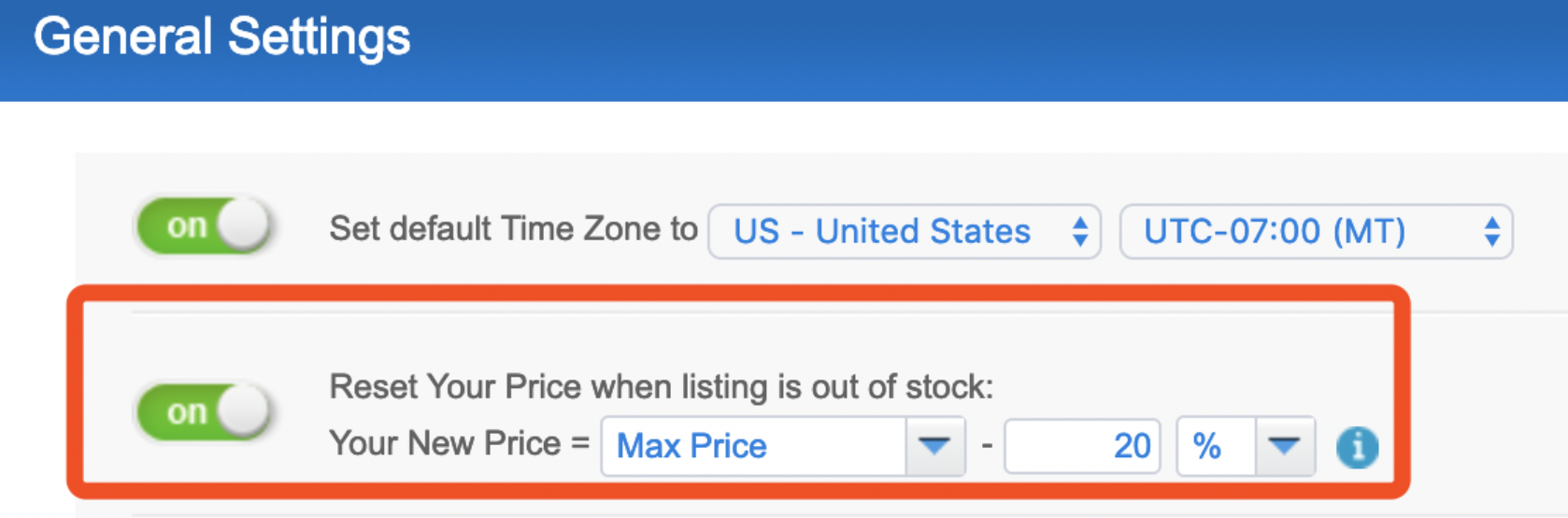Click the 'Your New Price =' label
This screenshot has height=518, width=1568.
(x=459, y=443)
